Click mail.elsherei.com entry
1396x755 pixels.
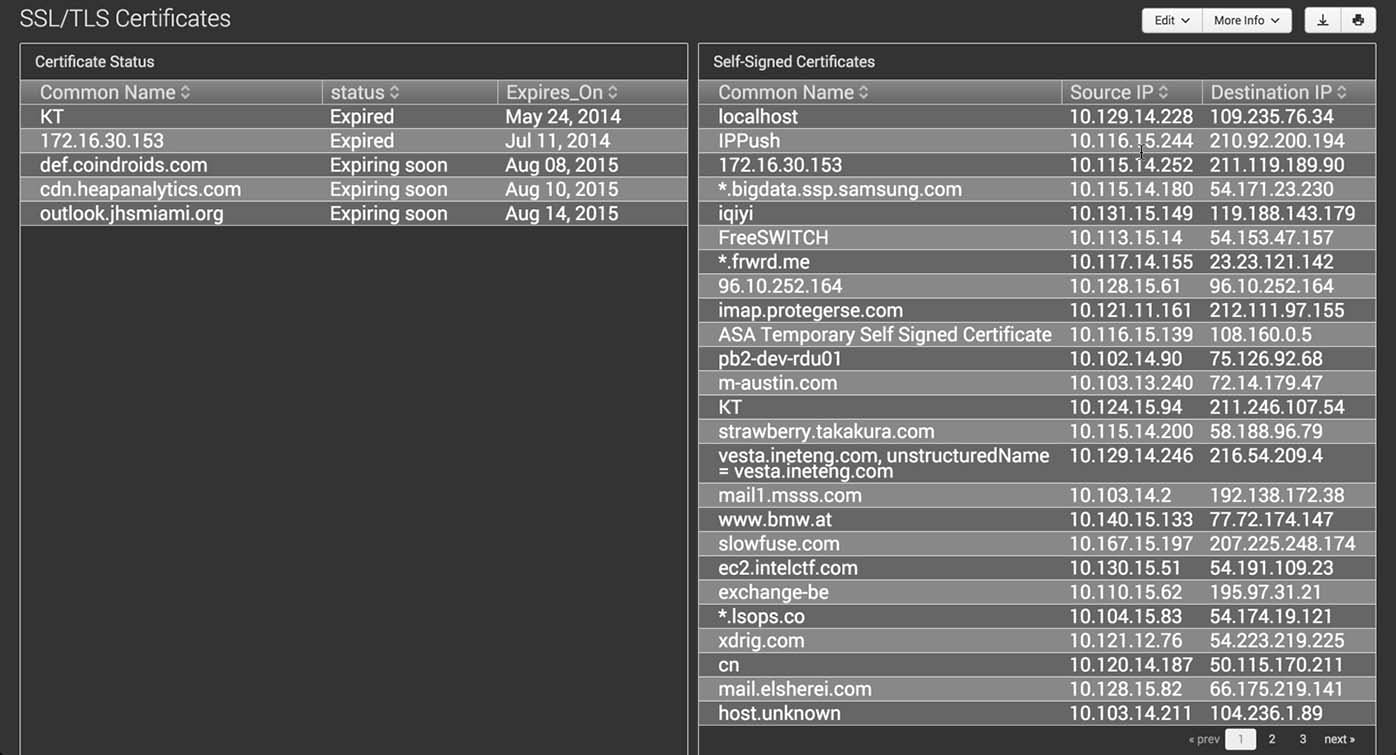(795, 689)
